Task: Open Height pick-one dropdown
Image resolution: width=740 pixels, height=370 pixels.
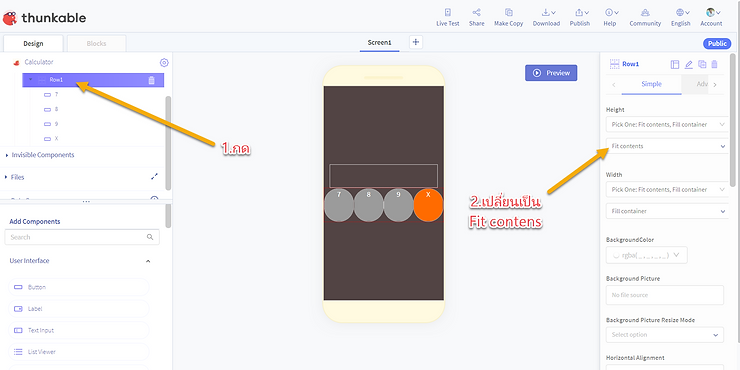Action: coord(667,125)
